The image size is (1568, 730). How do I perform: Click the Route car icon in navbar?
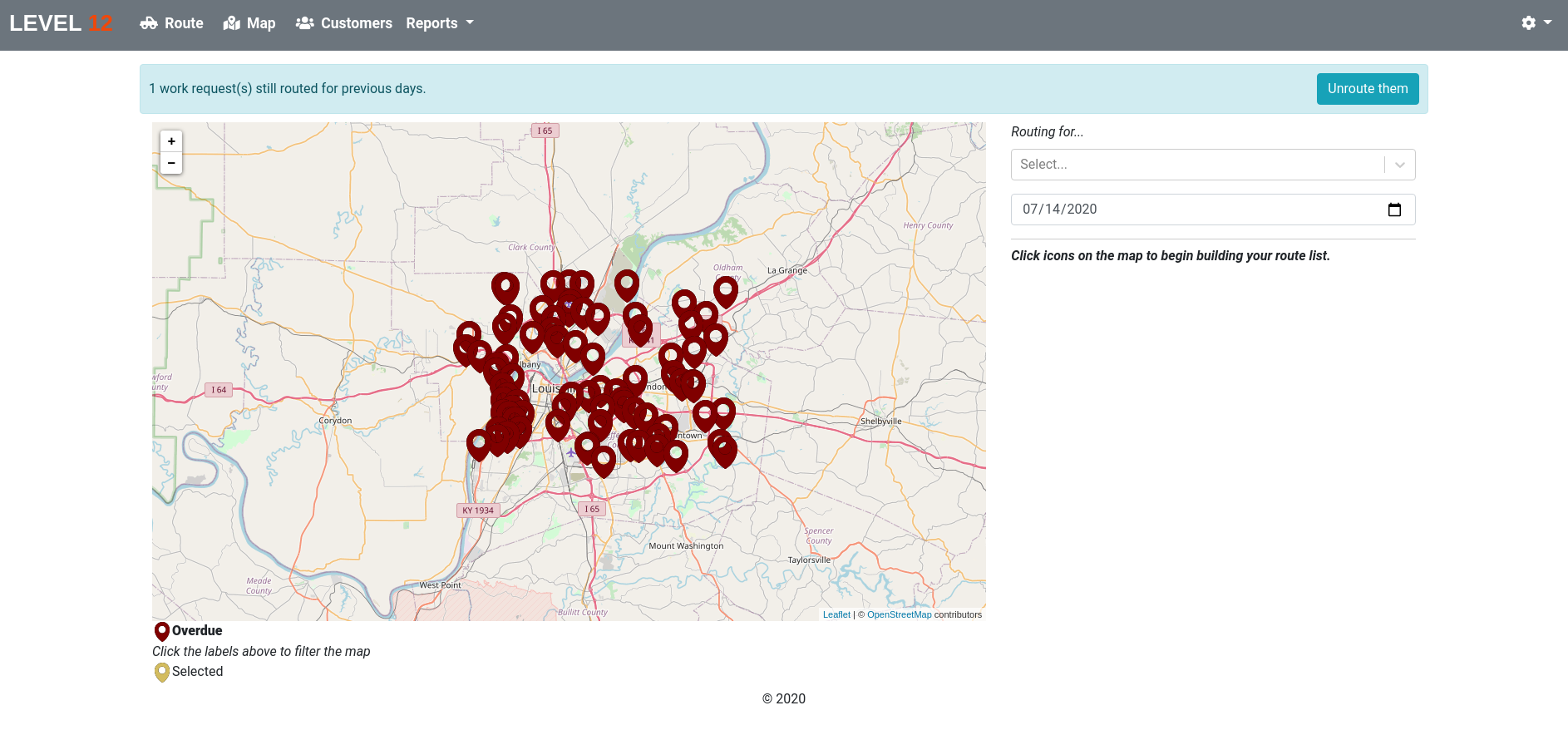149,23
